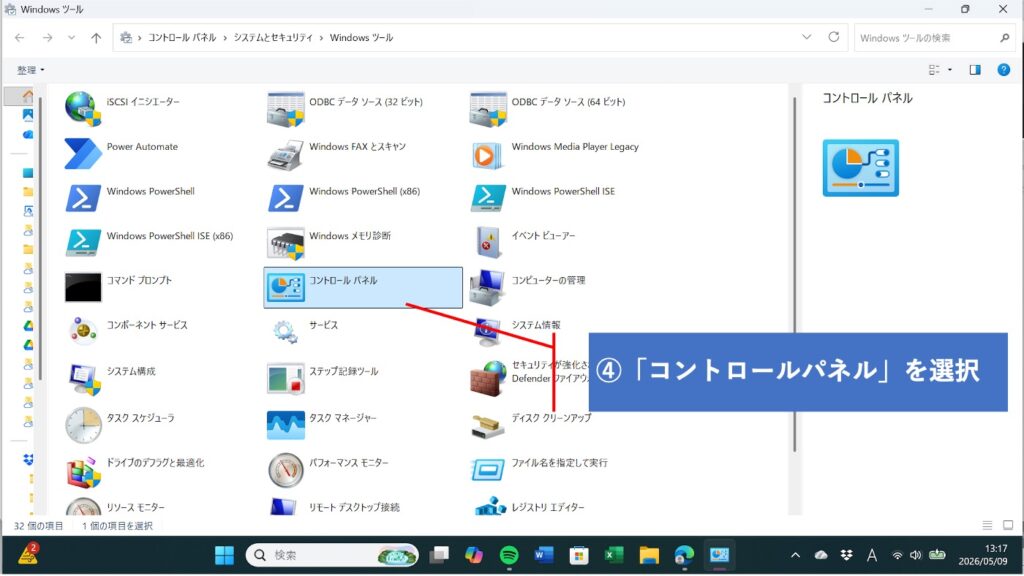Go to コントロール パネル breadcrumb

pyautogui.click(x=182, y=38)
